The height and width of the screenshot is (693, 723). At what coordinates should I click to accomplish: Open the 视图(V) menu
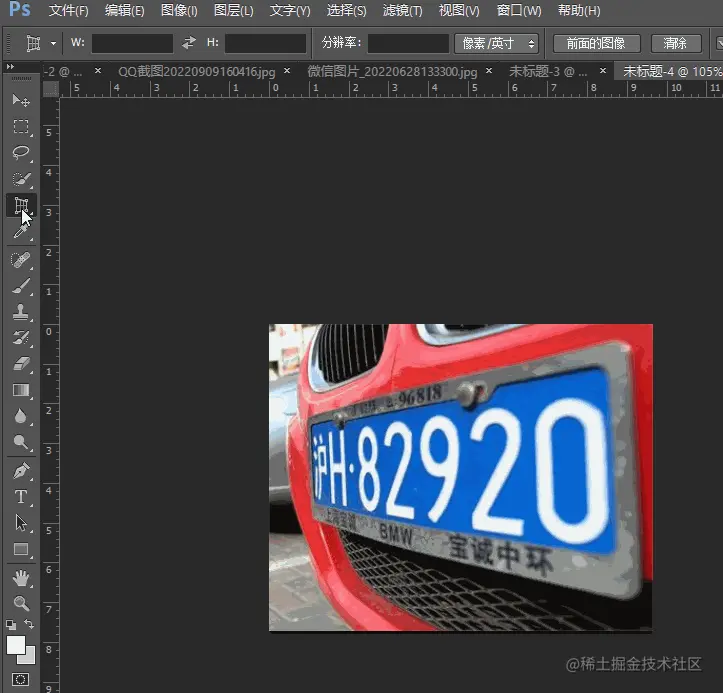459,10
